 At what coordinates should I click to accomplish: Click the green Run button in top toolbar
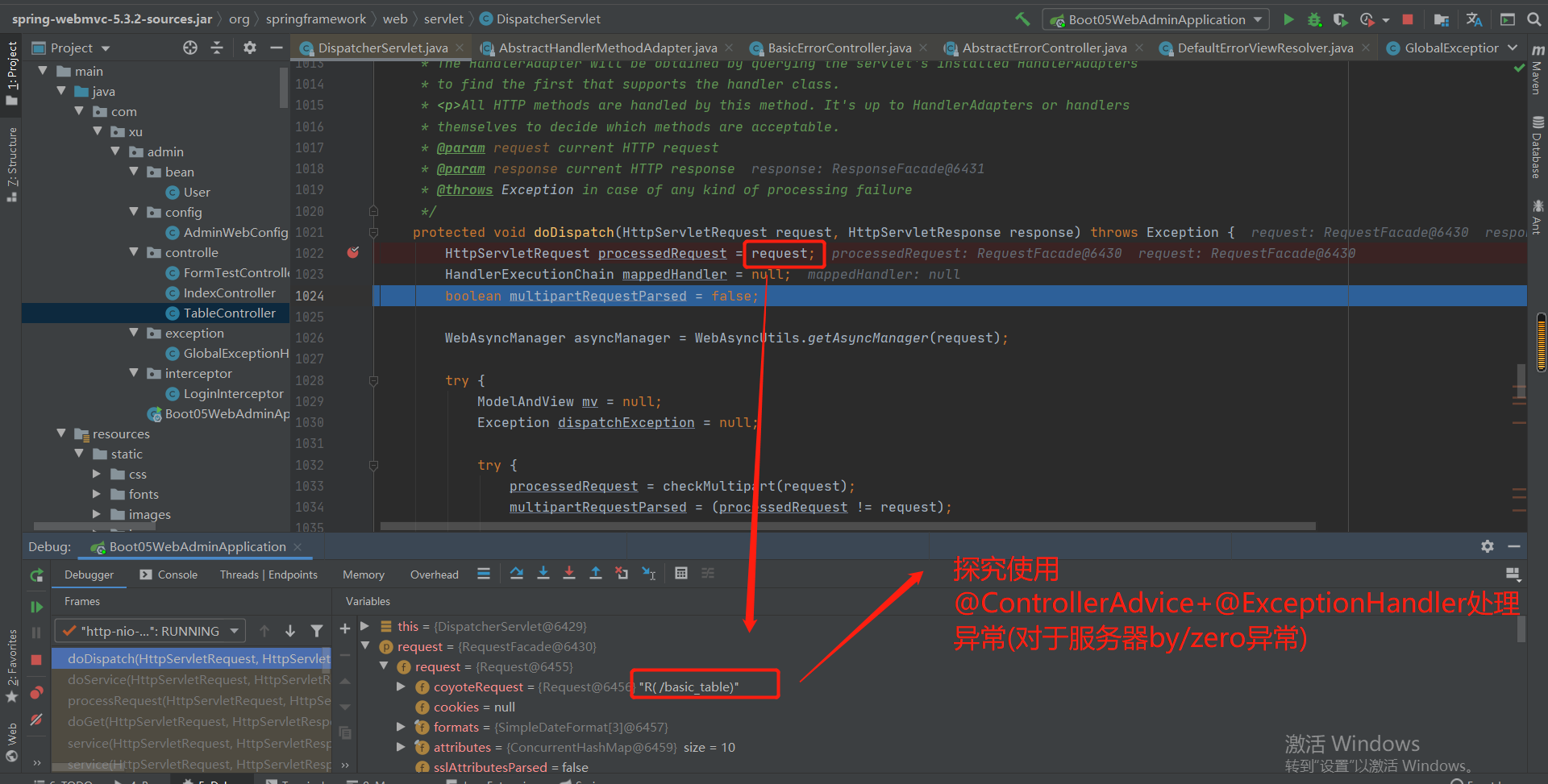click(x=1288, y=19)
